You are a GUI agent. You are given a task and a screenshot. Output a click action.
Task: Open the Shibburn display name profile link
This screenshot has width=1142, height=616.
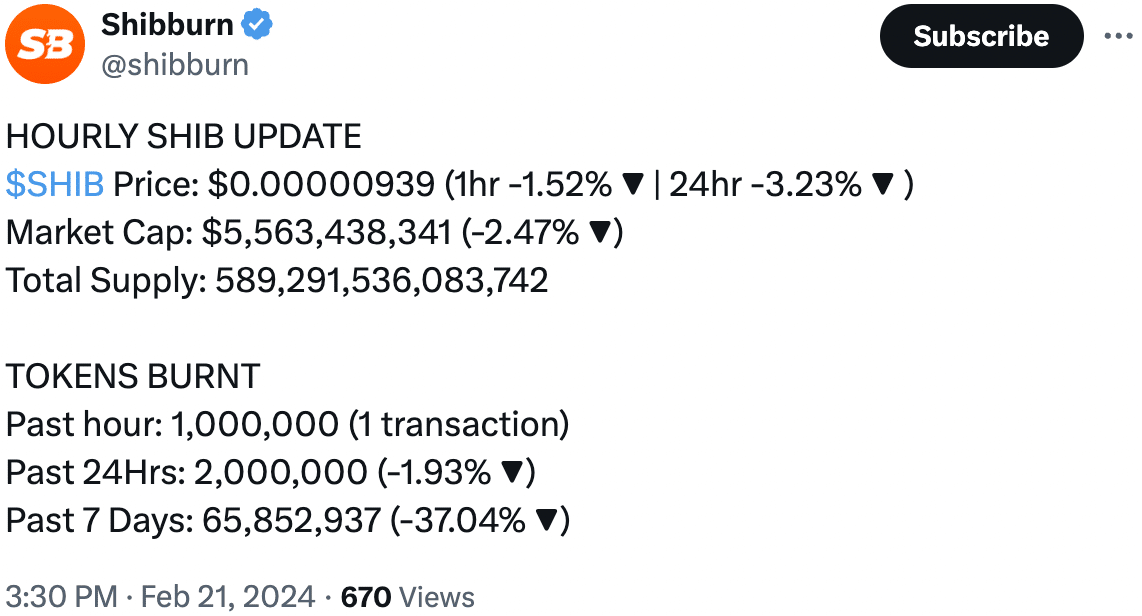pyautogui.click(x=169, y=26)
